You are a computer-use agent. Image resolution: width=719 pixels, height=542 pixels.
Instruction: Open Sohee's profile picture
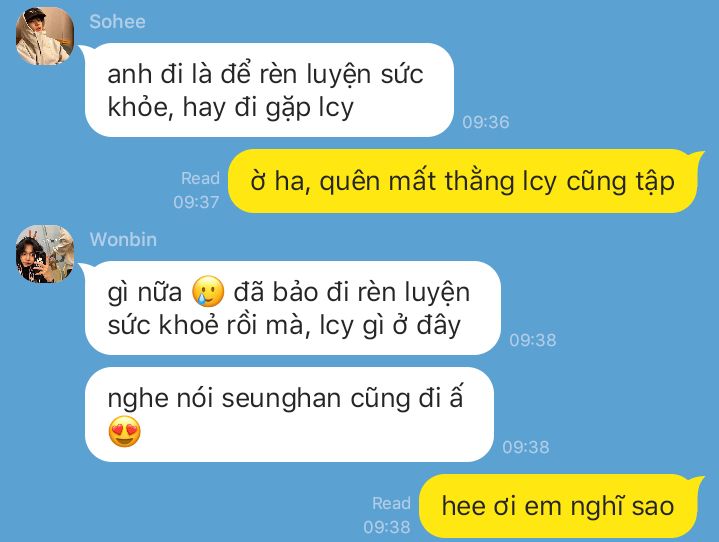(45, 36)
